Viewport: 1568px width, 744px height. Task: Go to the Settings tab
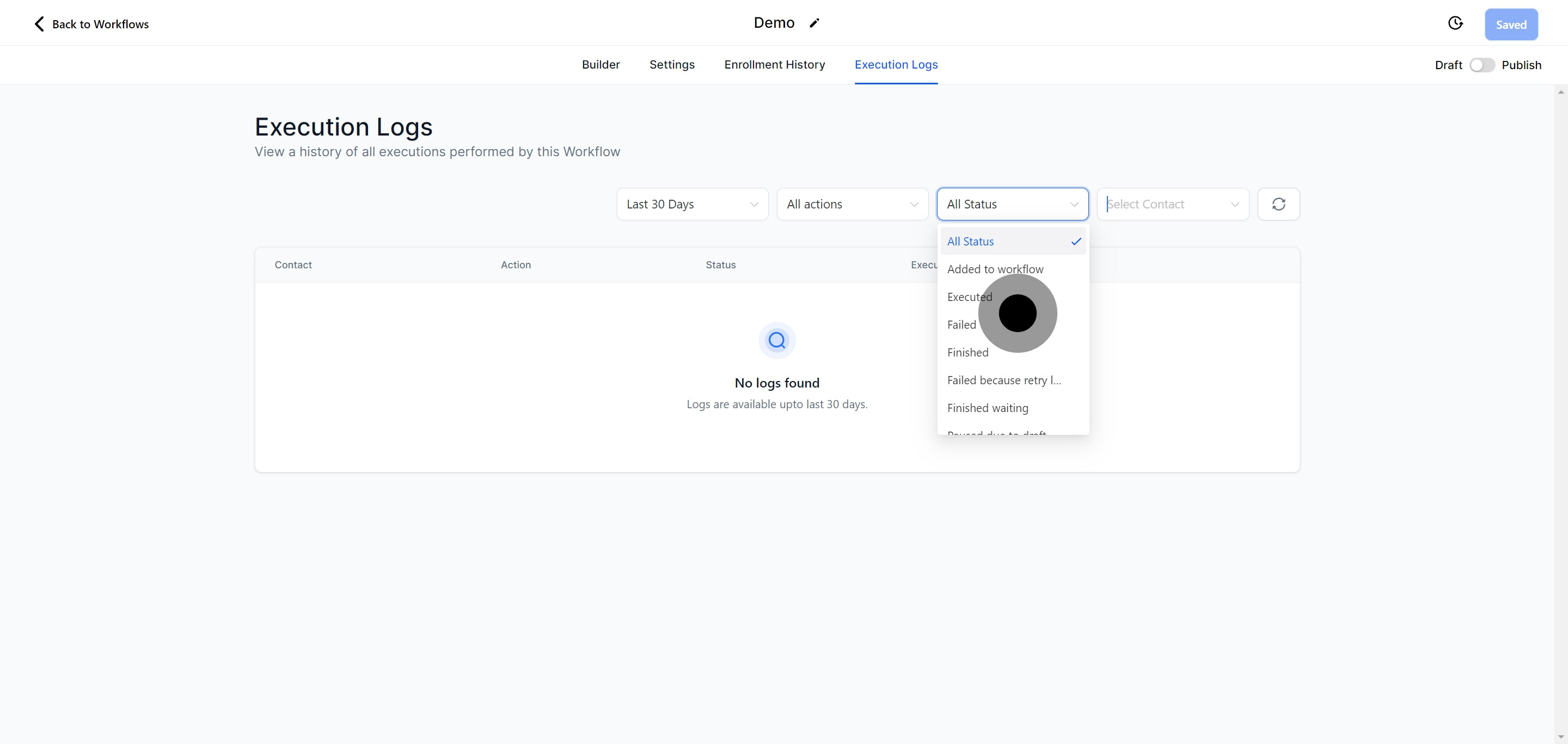pos(671,64)
